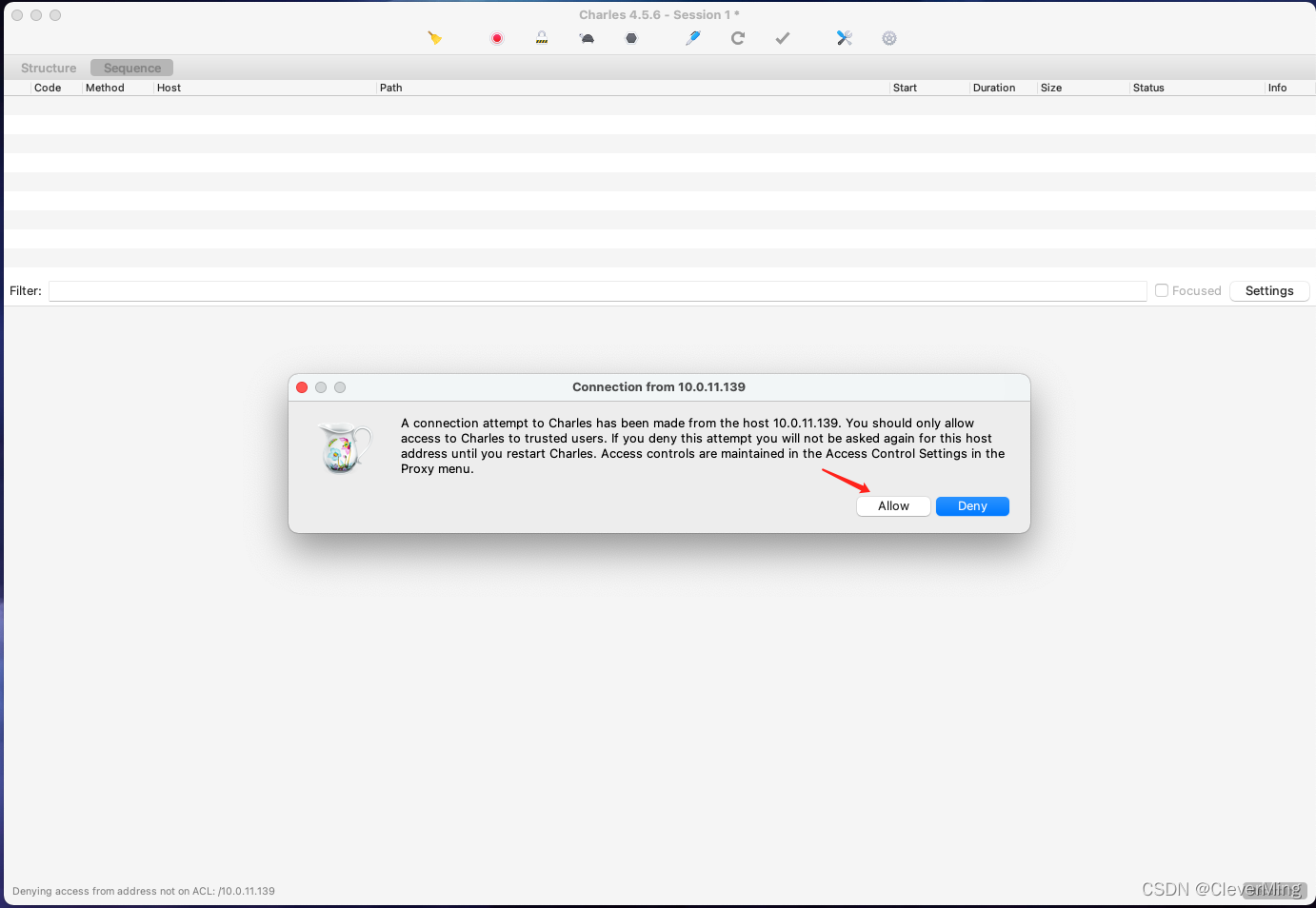
Task: Click the Charles pitcher icon in dialog
Action: coord(344,448)
